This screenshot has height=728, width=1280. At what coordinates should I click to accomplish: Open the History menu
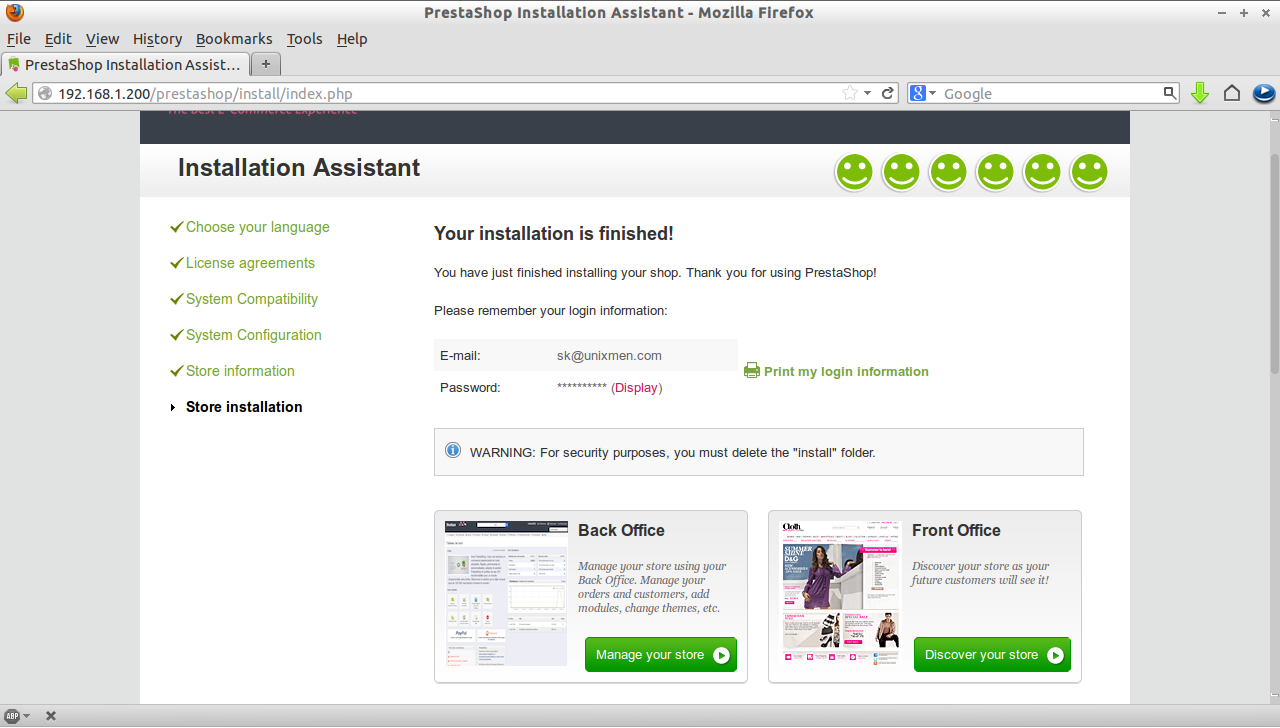[157, 39]
